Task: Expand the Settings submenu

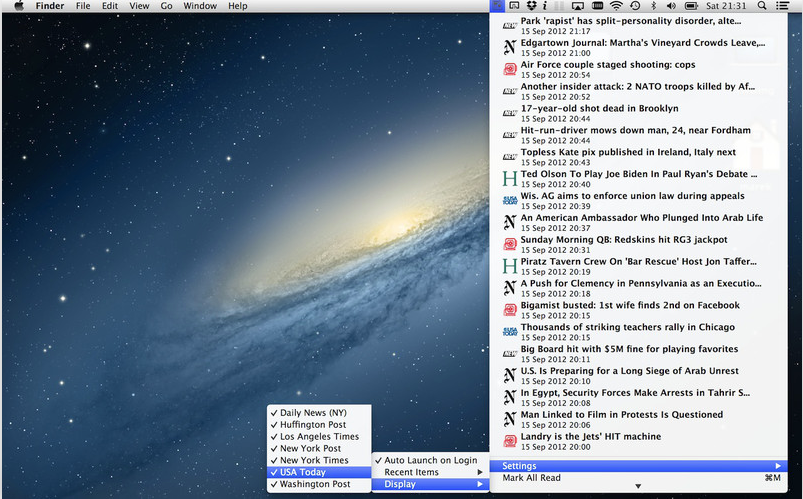Action: [638, 466]
